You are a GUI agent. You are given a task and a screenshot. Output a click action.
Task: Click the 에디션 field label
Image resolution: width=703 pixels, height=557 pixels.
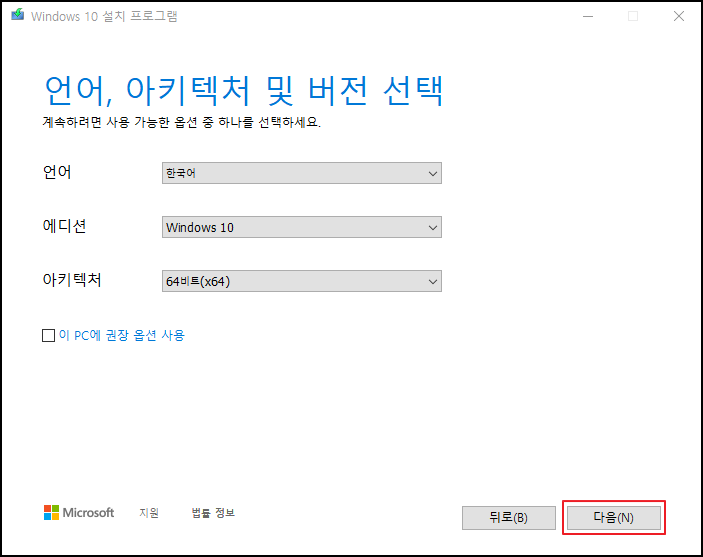click(64, 226)
